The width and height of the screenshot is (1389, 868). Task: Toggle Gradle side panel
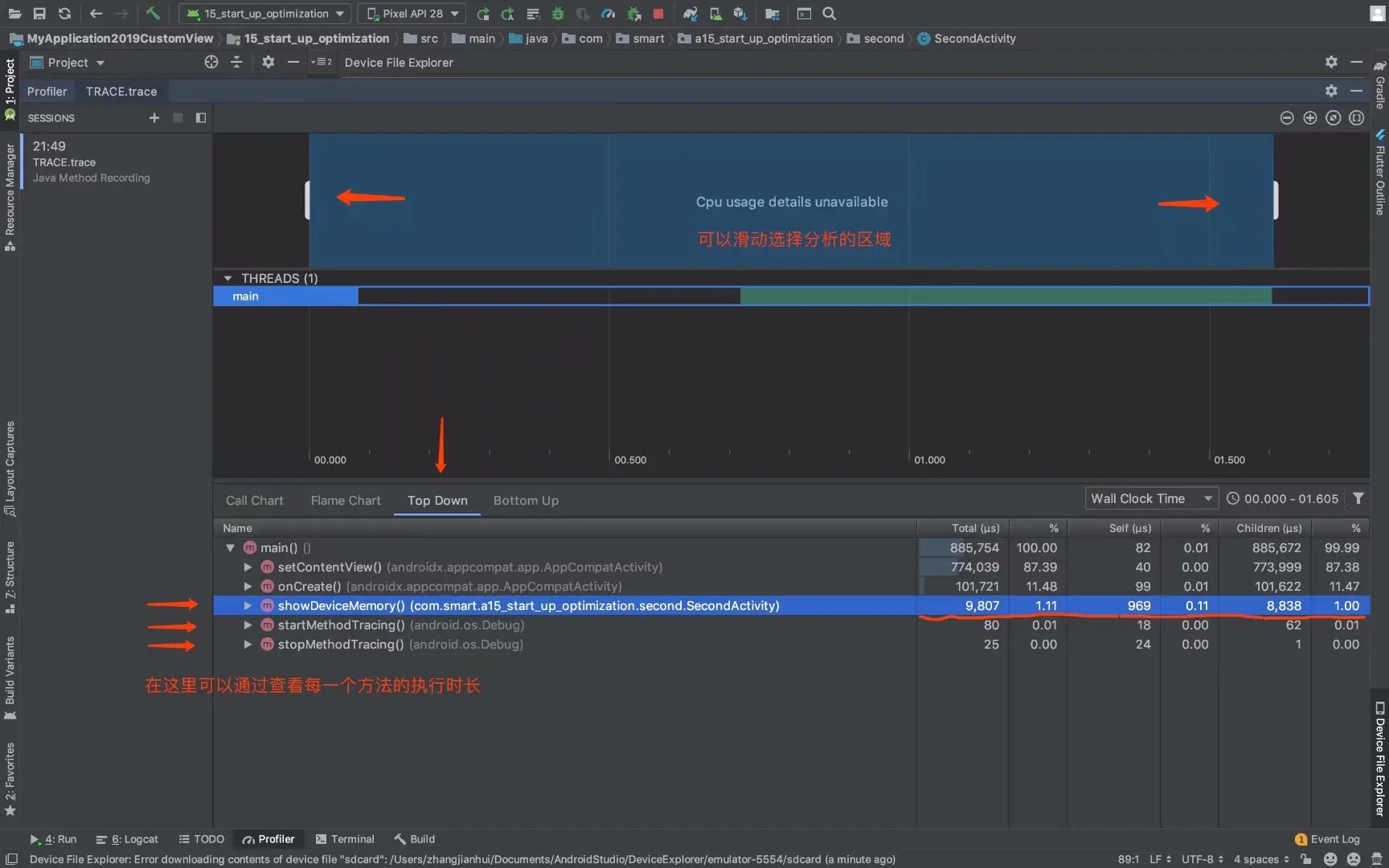1379,85
